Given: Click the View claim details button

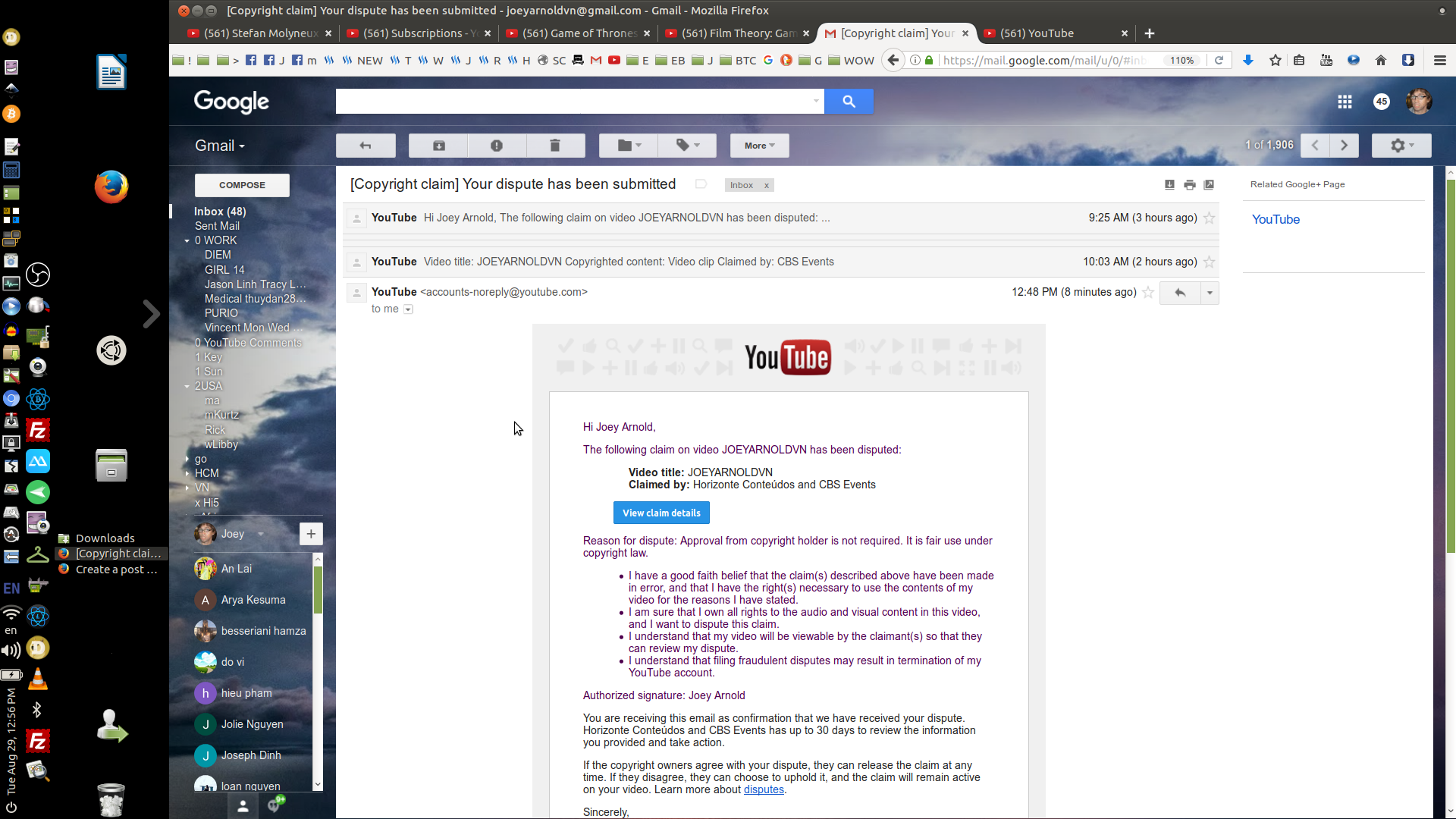Looking at the screenshot, I should tap(661, 513).
